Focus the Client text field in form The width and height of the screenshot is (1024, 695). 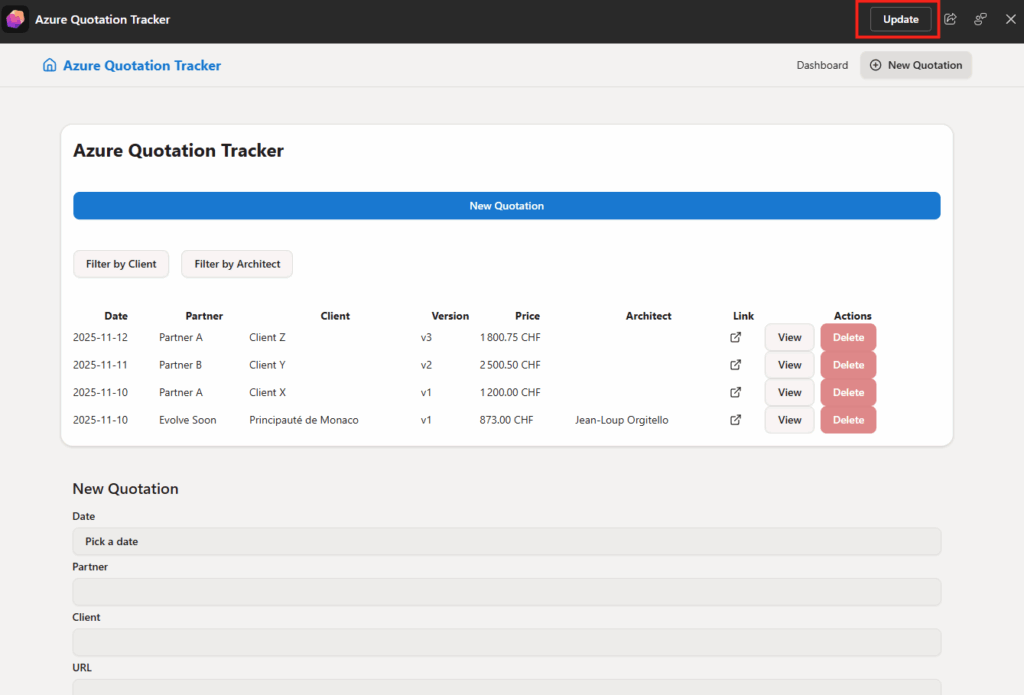(x=506, y=642)
